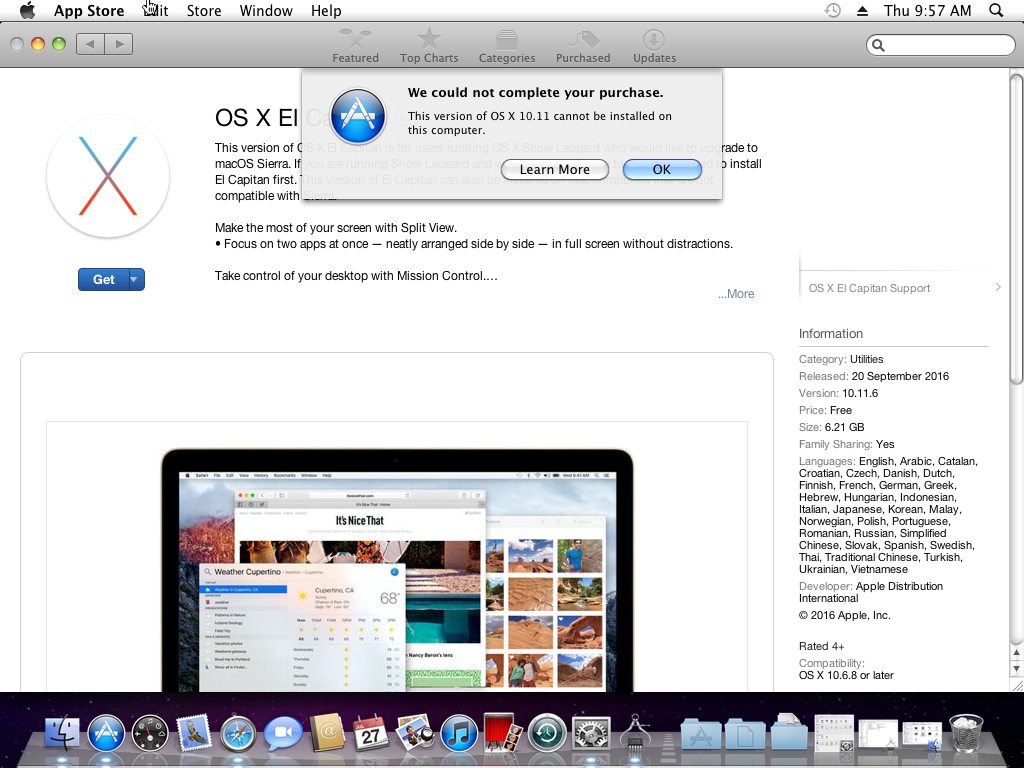Image resolution: width=1024 pixels, height=768 pixels.
Task: Open the Help menu
Action: [326, 10]
